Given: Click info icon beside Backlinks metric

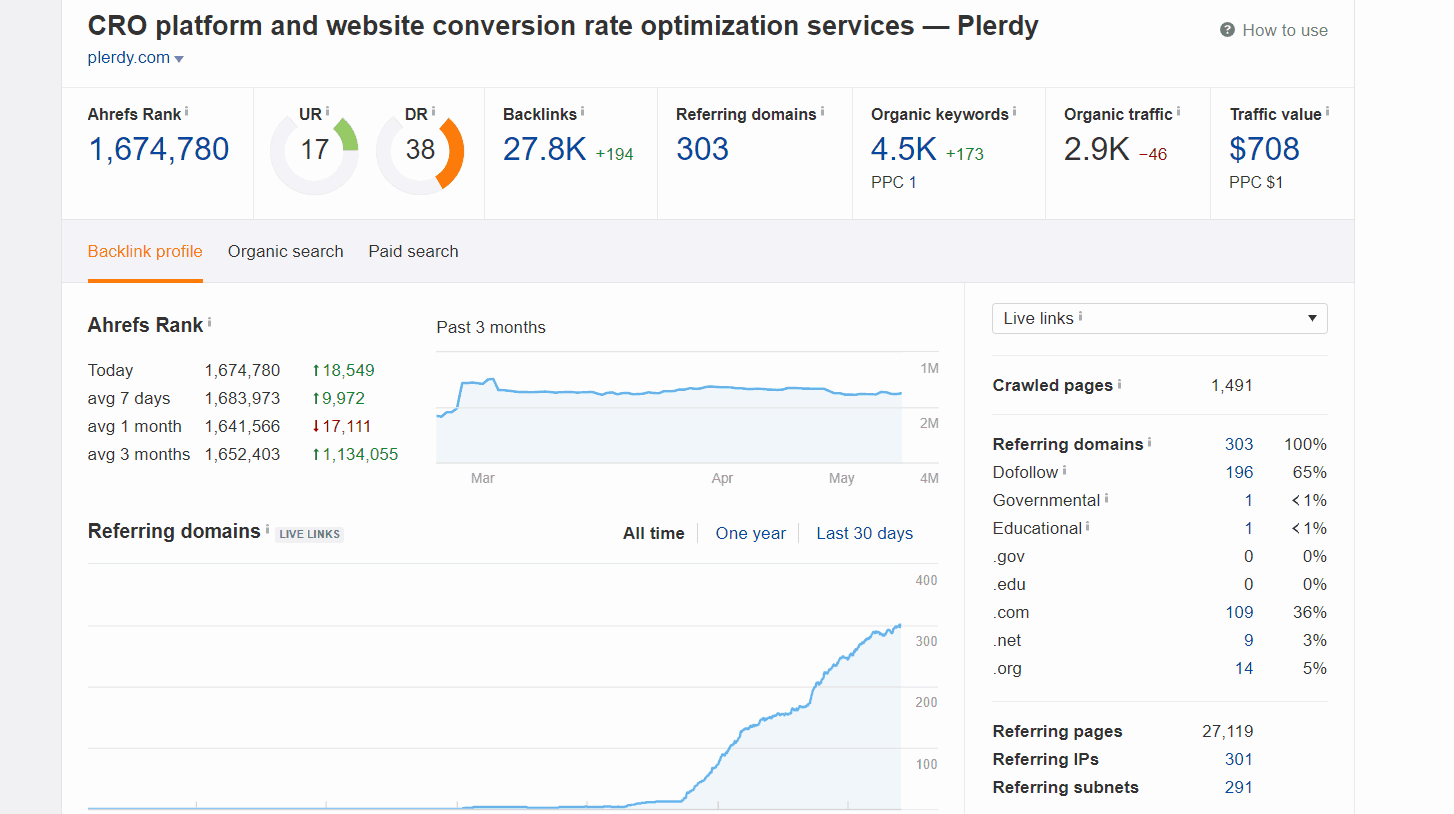Looking at the screenshot, I should 582,111.
